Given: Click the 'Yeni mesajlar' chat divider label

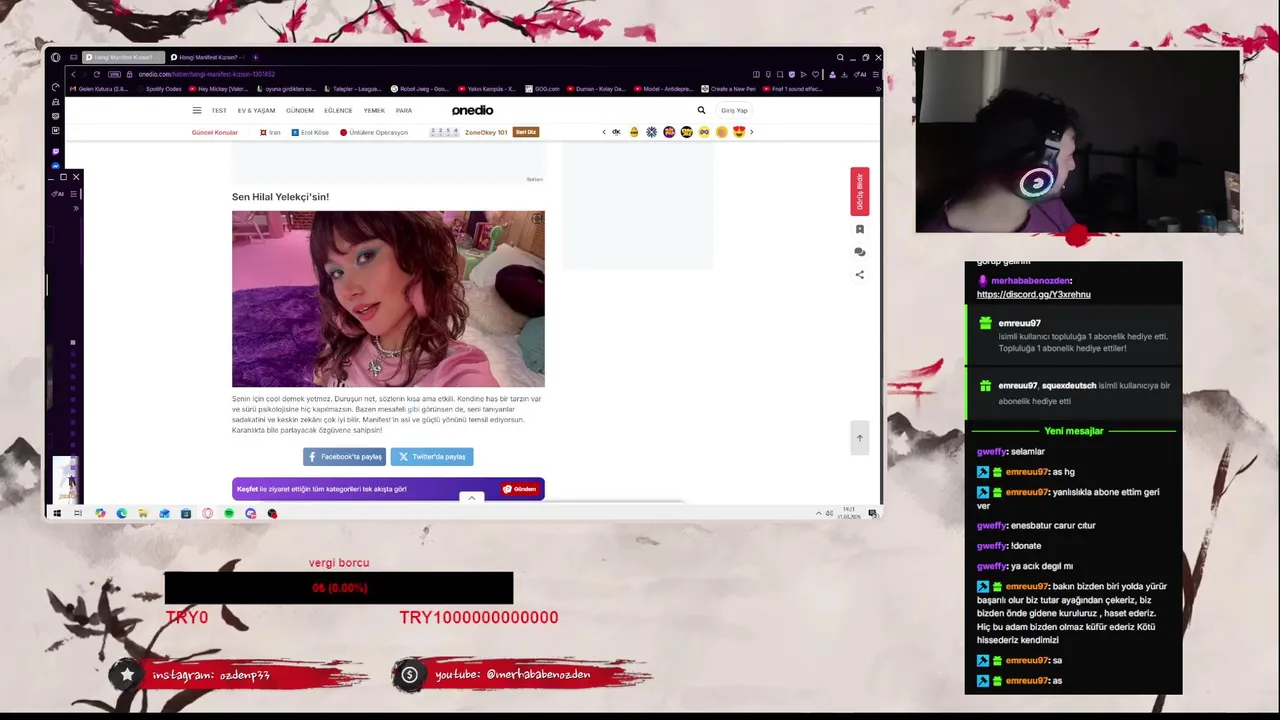Looking at the screenshot, I should 1073,431.
